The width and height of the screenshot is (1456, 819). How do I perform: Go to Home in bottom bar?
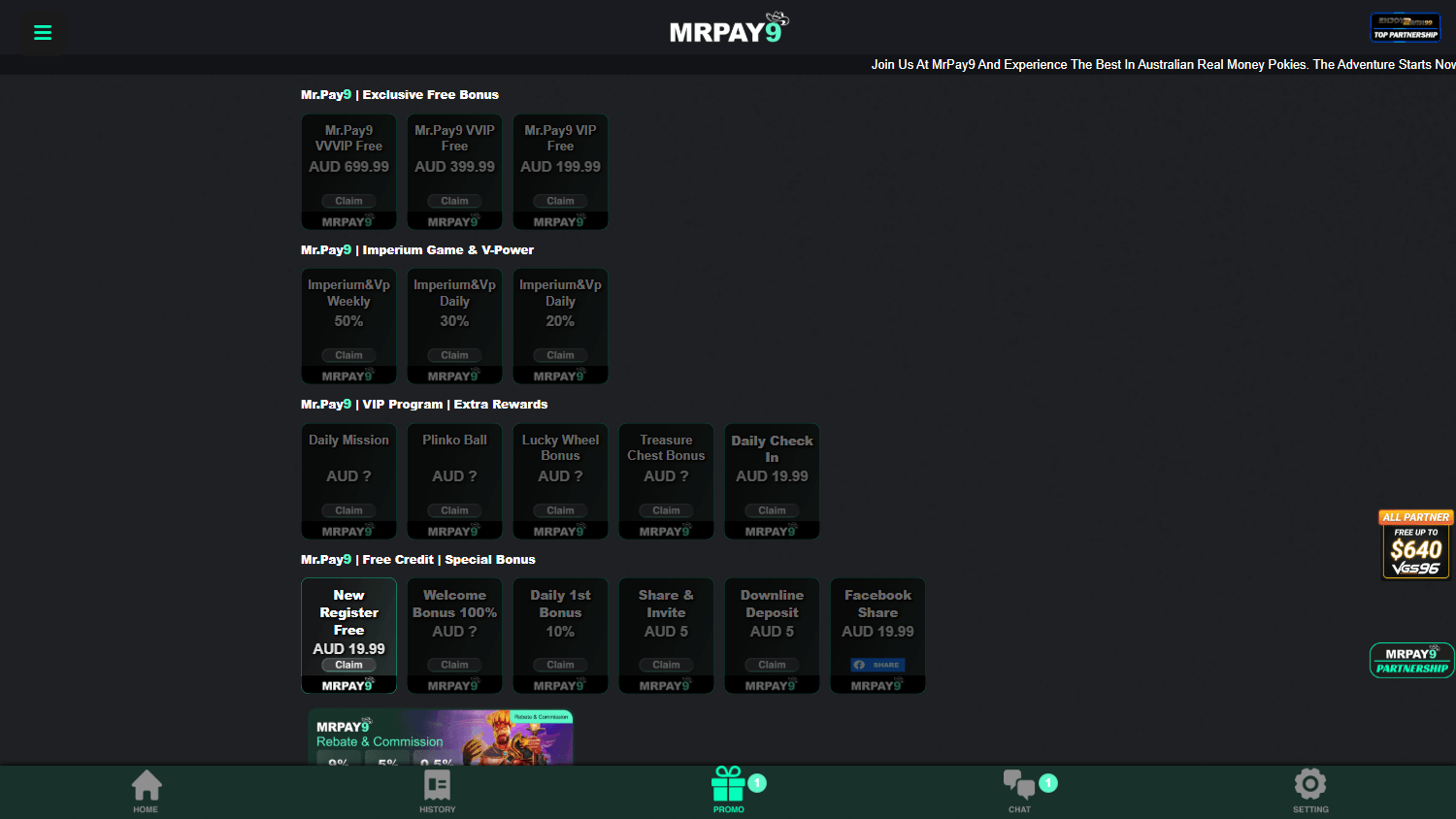(146, 791)
